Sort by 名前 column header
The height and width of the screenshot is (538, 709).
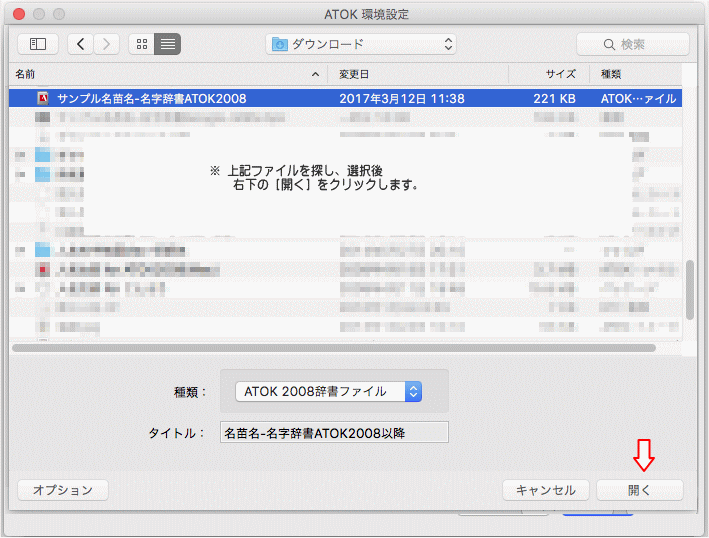tap(25, 74)
